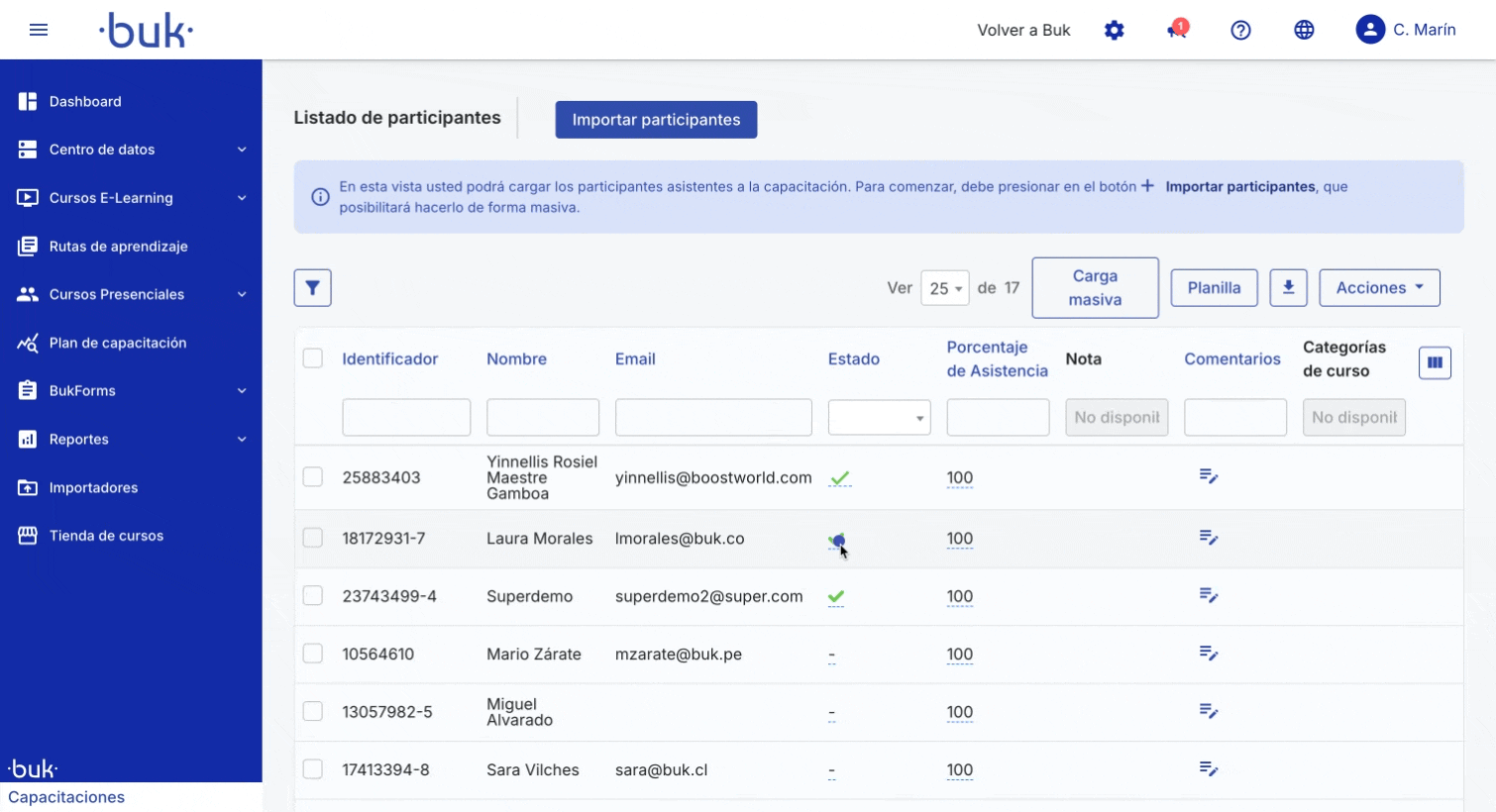Edit comments for Laura Morales
The width and height of the screenshot is (1496, 812).
click(x=1209, y=537)
